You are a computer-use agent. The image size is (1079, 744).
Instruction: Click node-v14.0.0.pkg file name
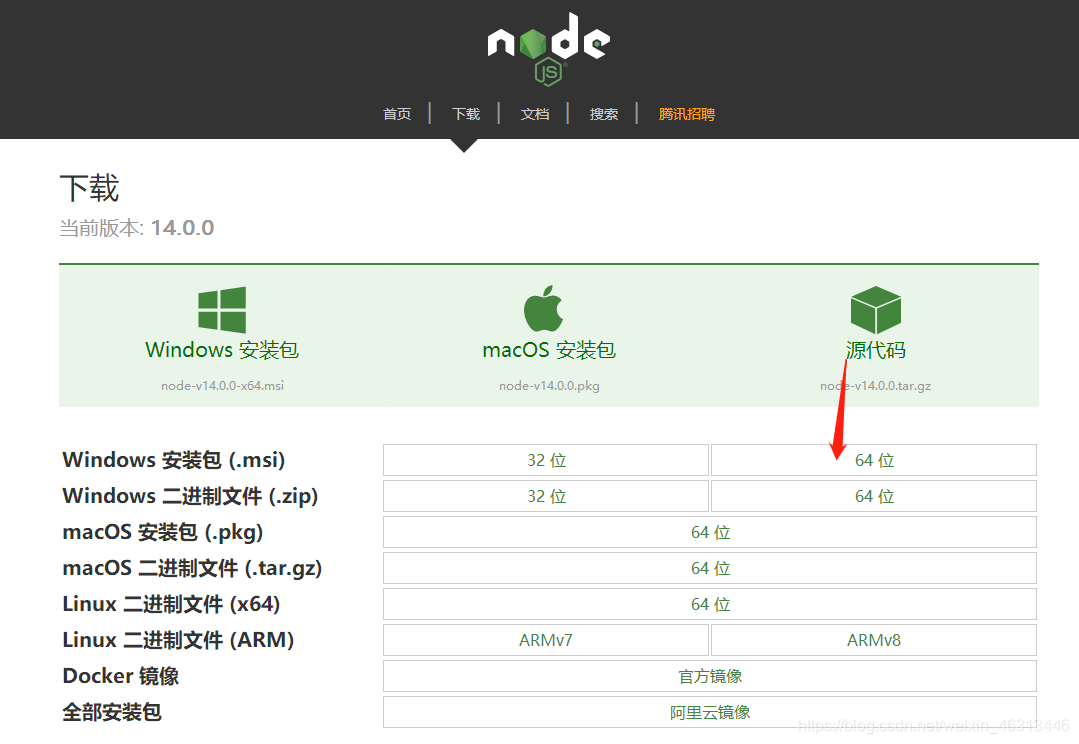click(x=549, y=385)
